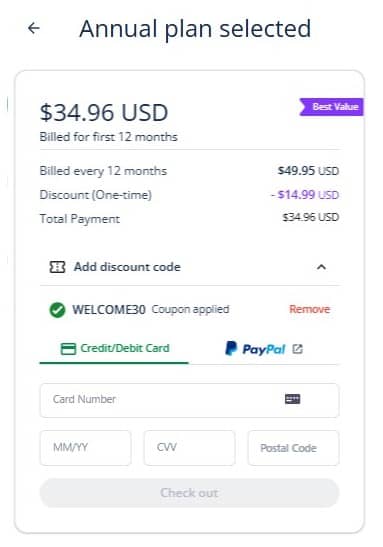
Task: Remove the WELCOME30 coupon
Action: tap(309, 309)
